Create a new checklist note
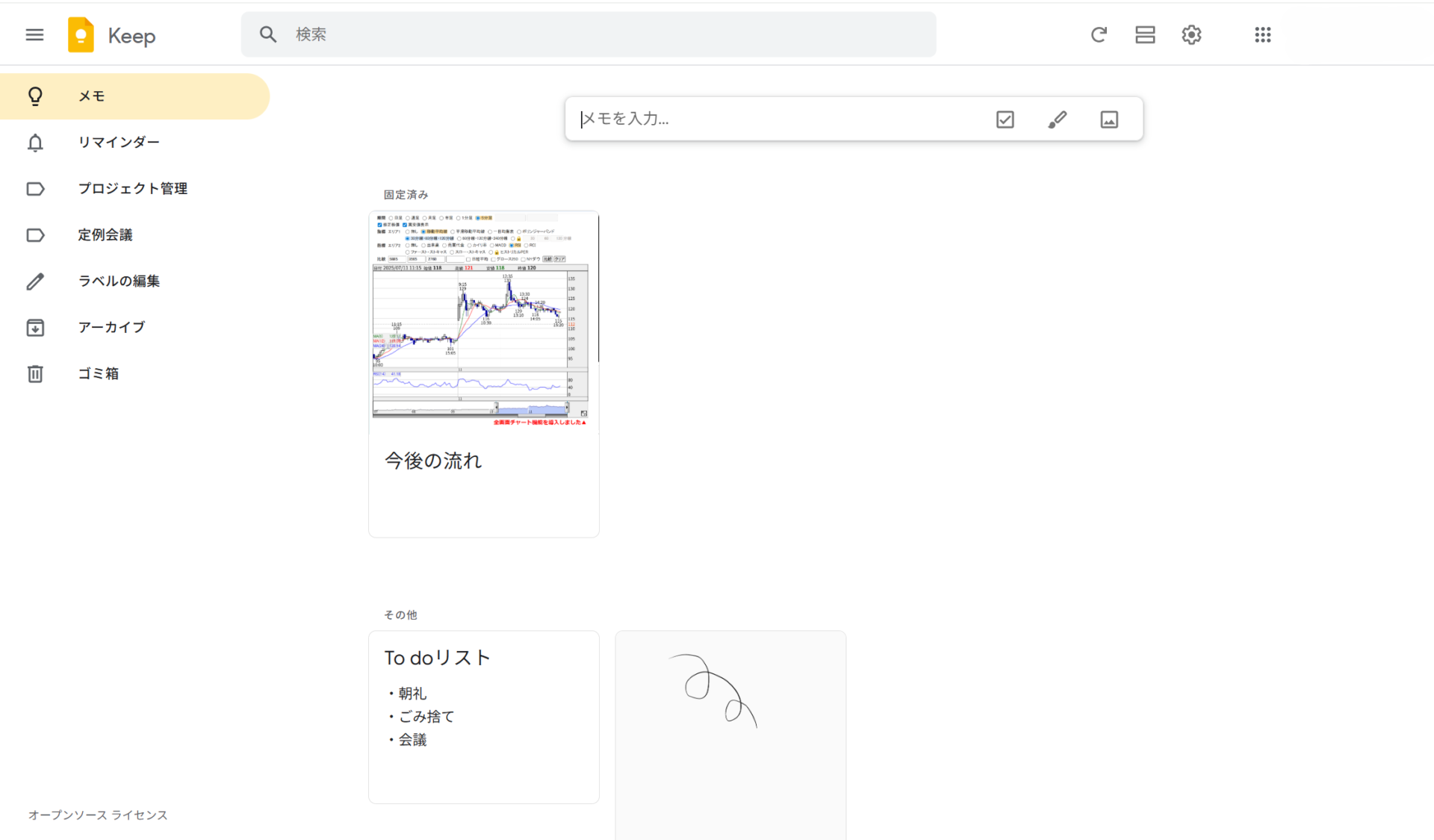Image resolution: width=1434 pixels, height=840 pixels. tap(1005, 119)
